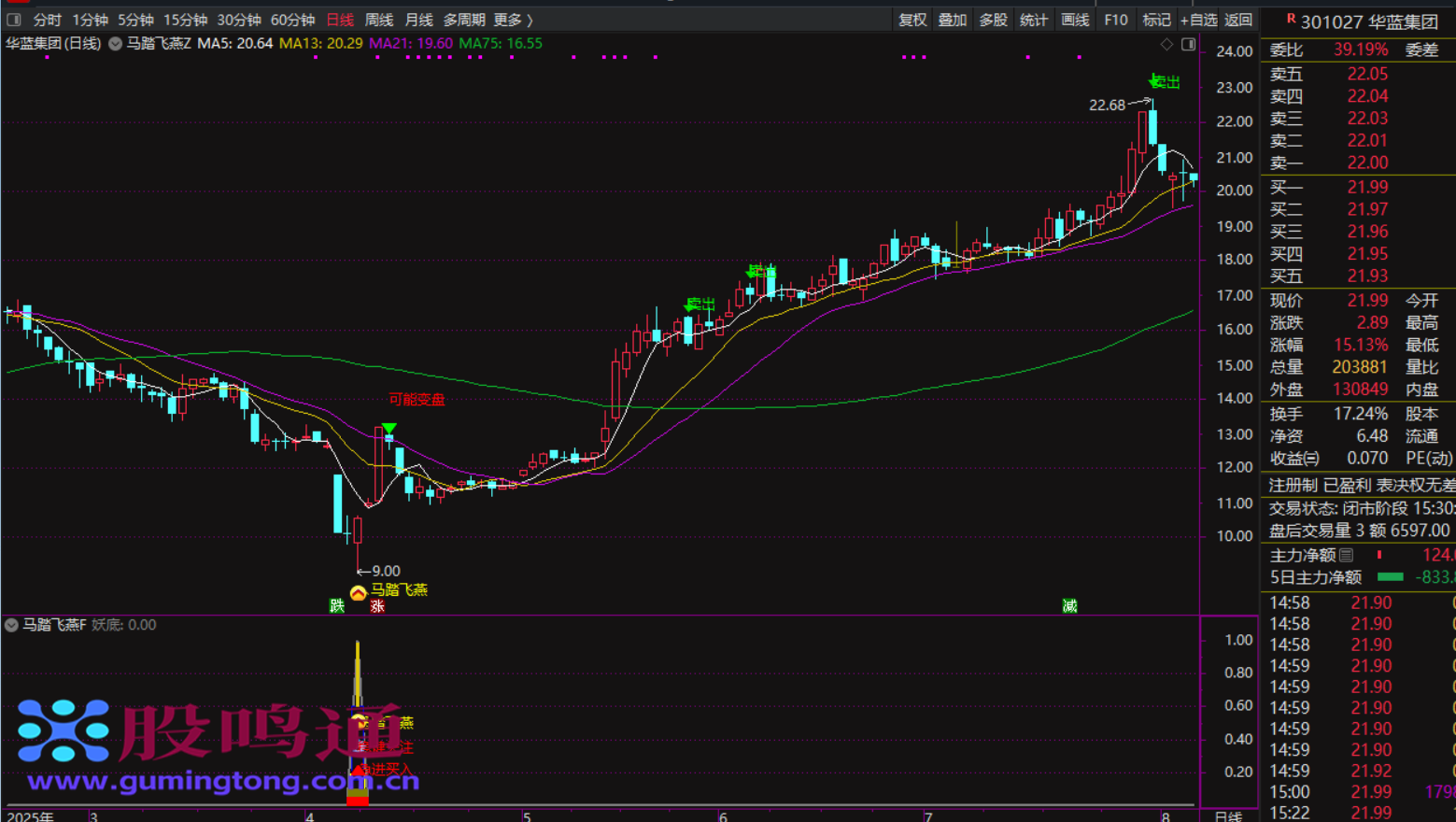Click the green 跌 marker icon
The height and width of the screenshot is (822, 1456).
coord(337,606)
